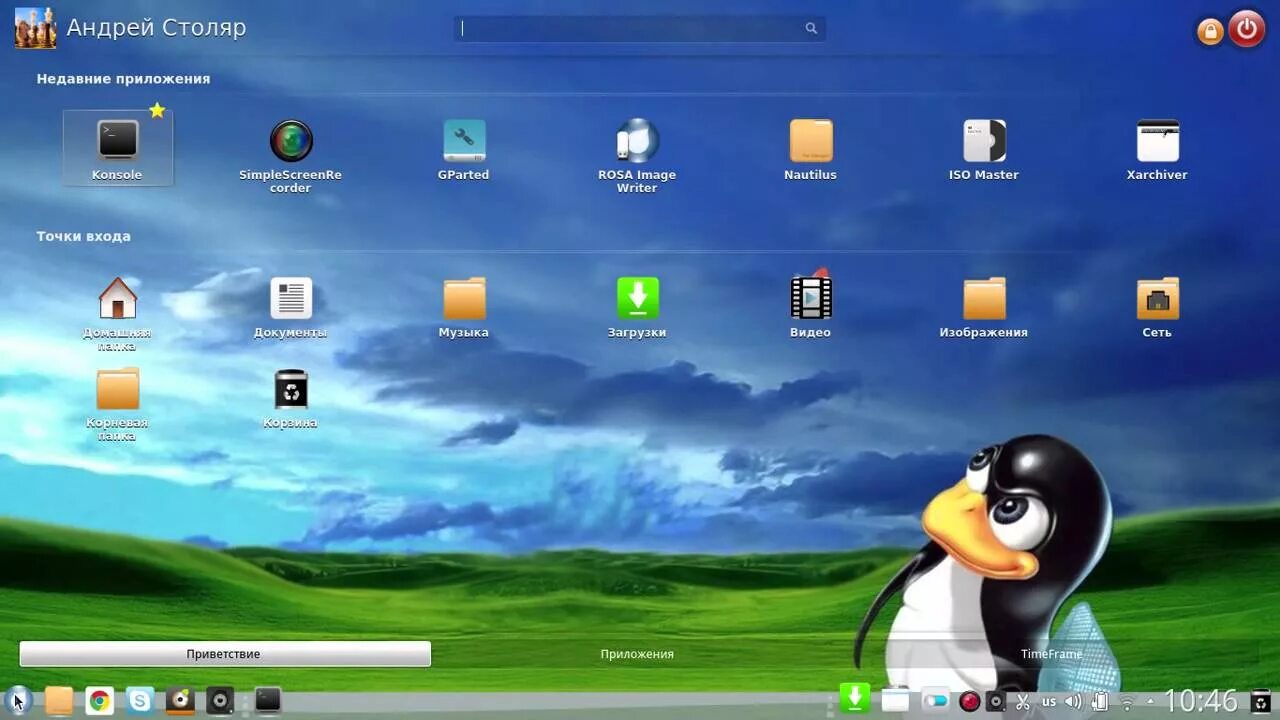Viewport: 1280px width, 720px height.
Task: Click the user avatar picture
Action: tap(36, 28)
